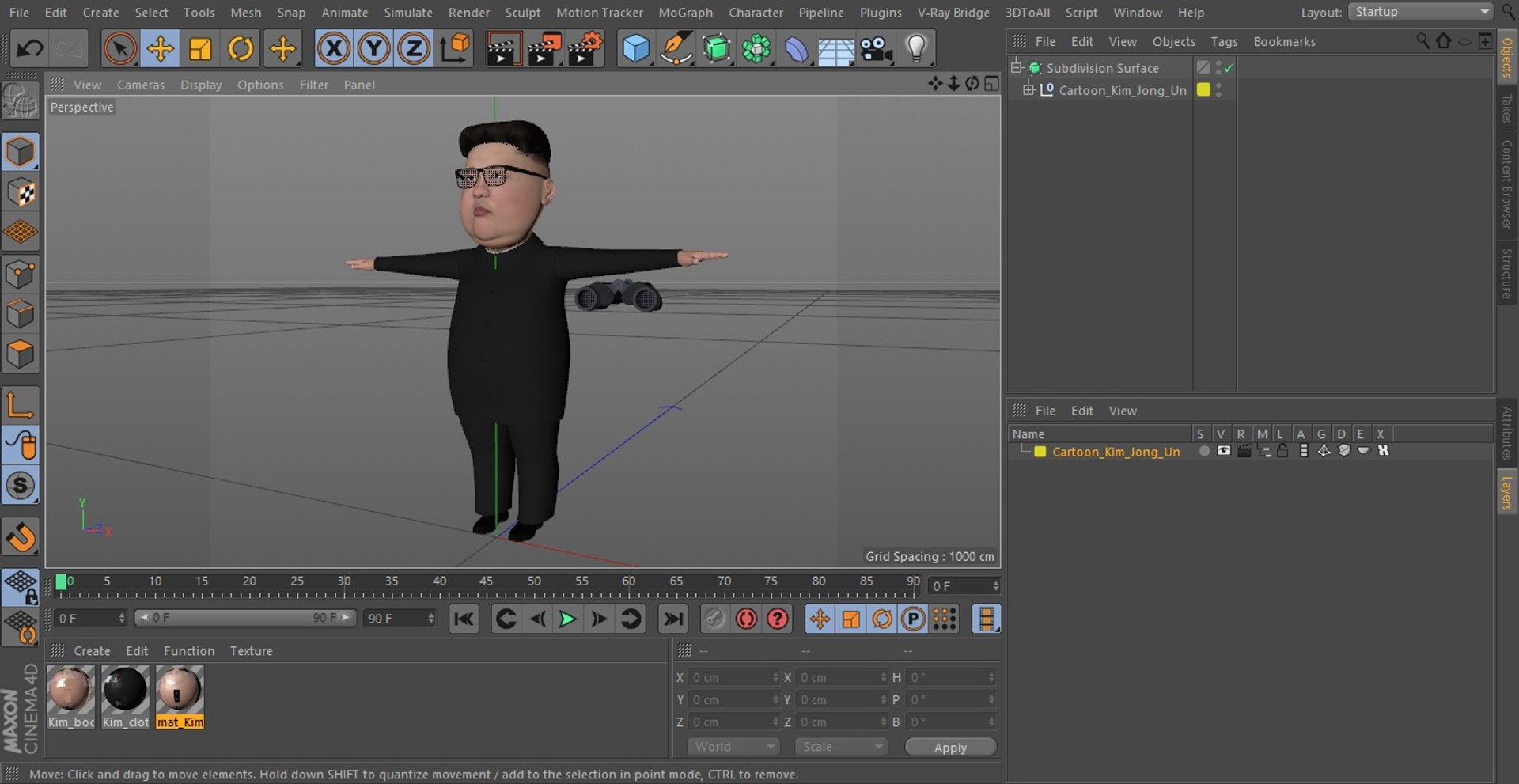Switch to Polygons mode
This screenshot has width=1519, height=784.
coord(20,354)
